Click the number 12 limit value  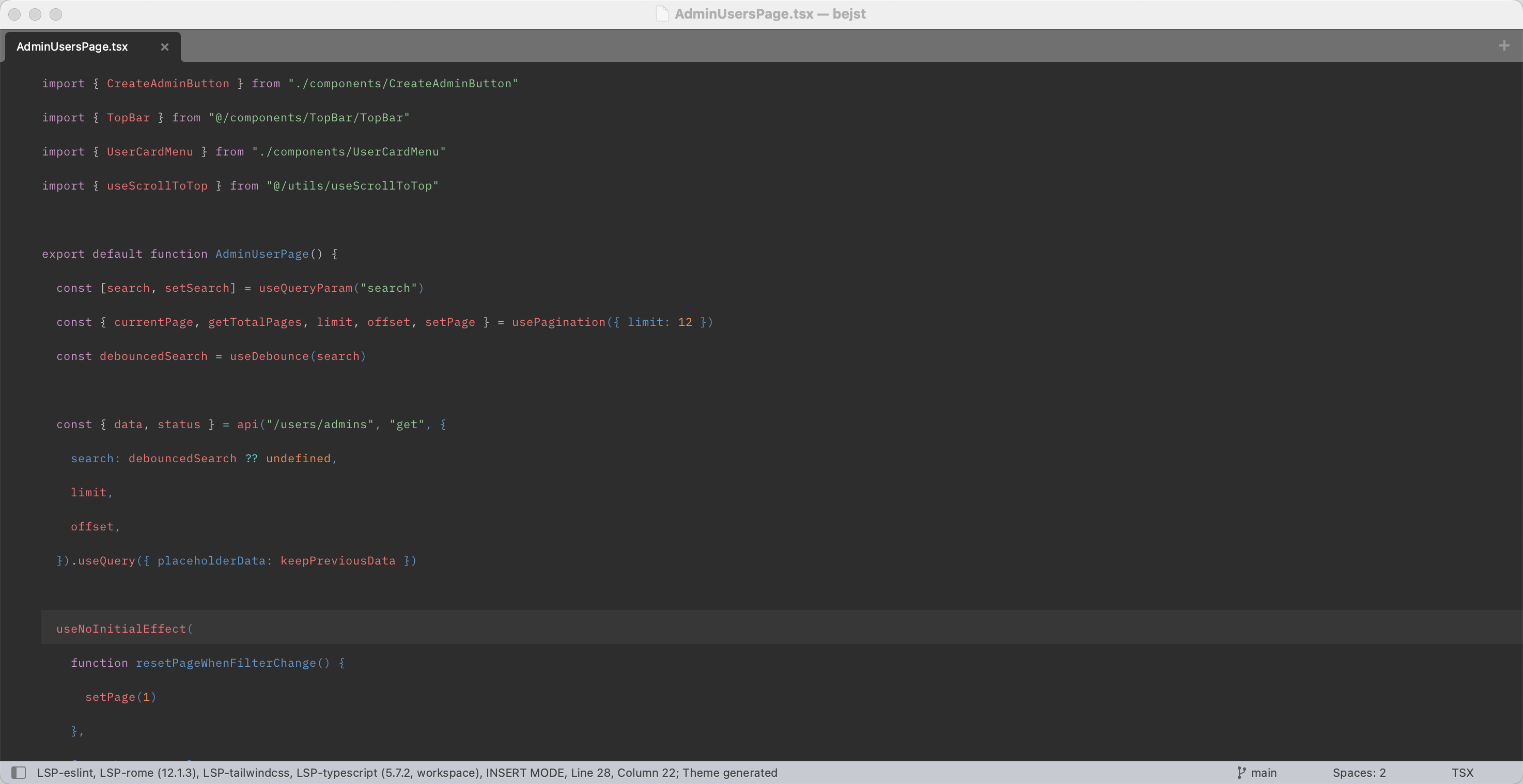pos(685,322)
